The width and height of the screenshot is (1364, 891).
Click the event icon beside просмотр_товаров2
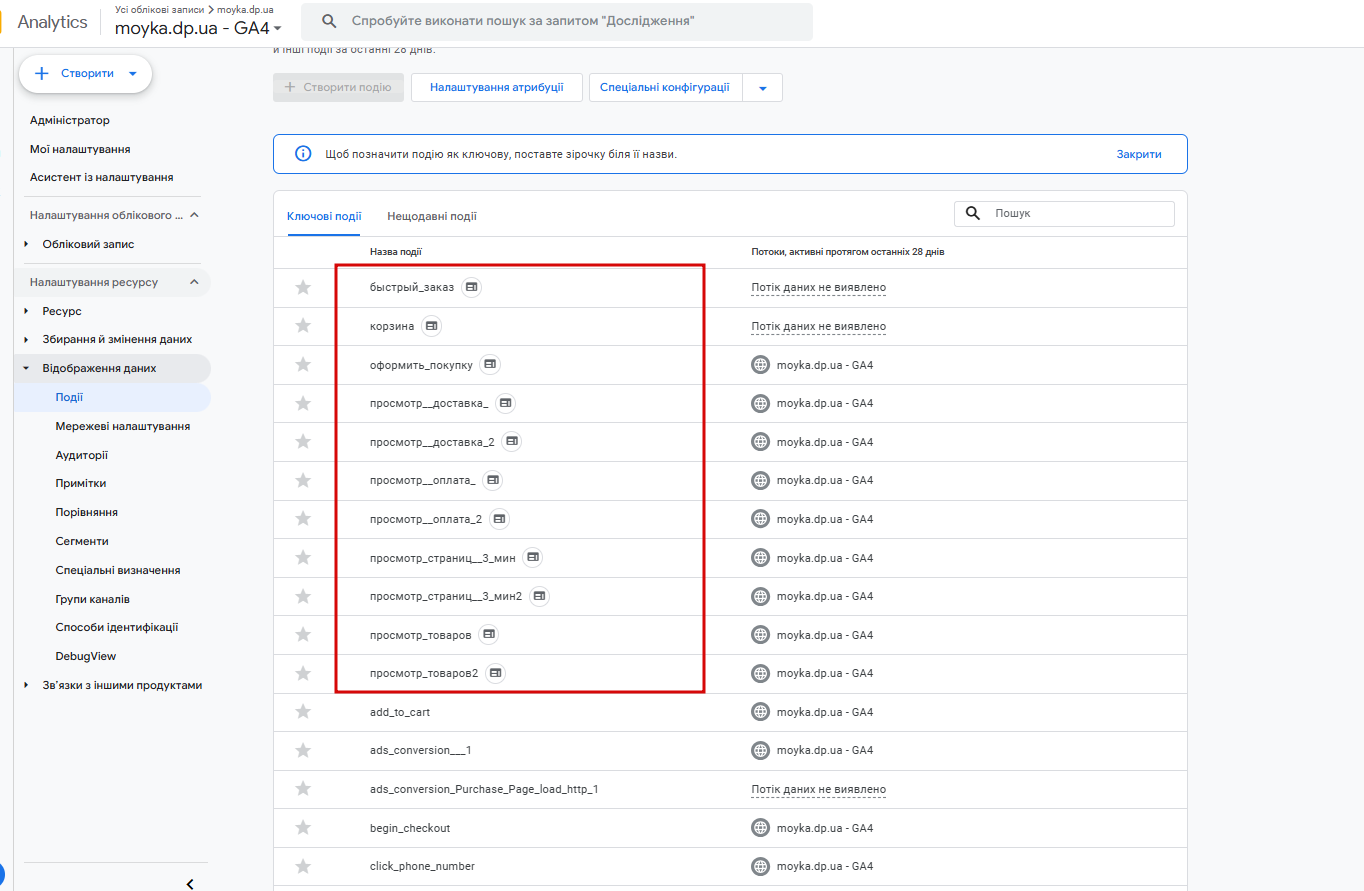[x=496, y=673]
